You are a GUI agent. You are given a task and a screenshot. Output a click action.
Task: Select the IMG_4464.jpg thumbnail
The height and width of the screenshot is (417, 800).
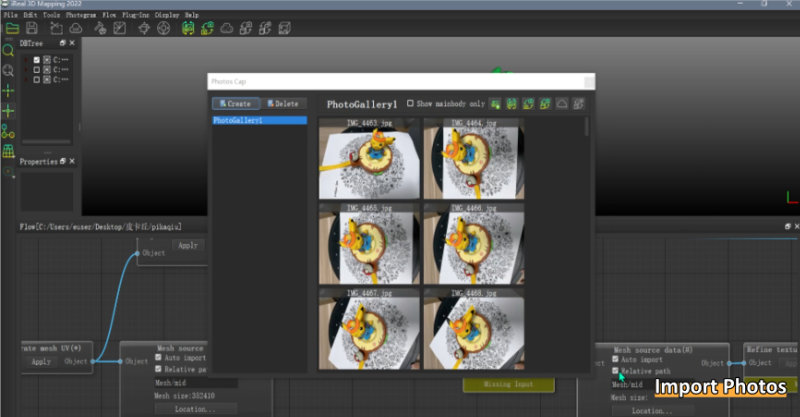(474, 159)
